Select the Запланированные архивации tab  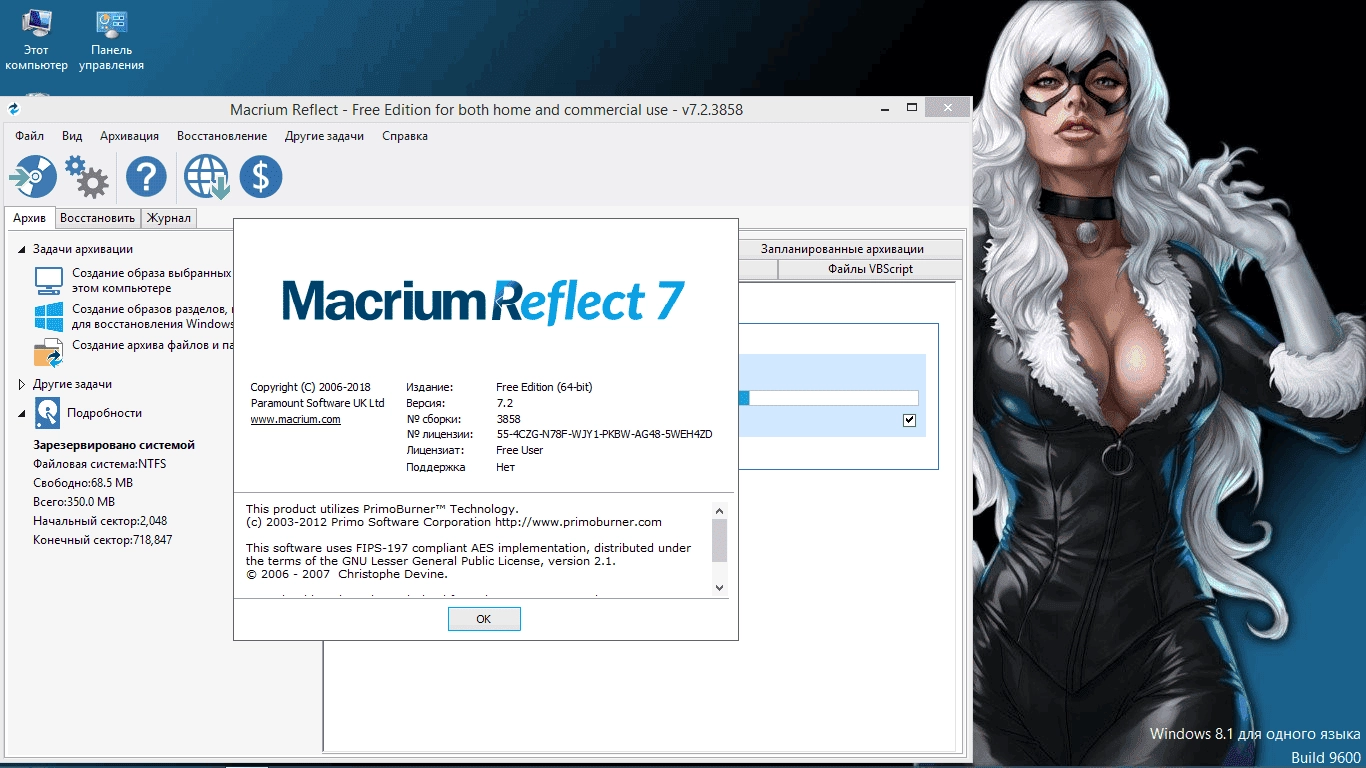pos(842,249)
